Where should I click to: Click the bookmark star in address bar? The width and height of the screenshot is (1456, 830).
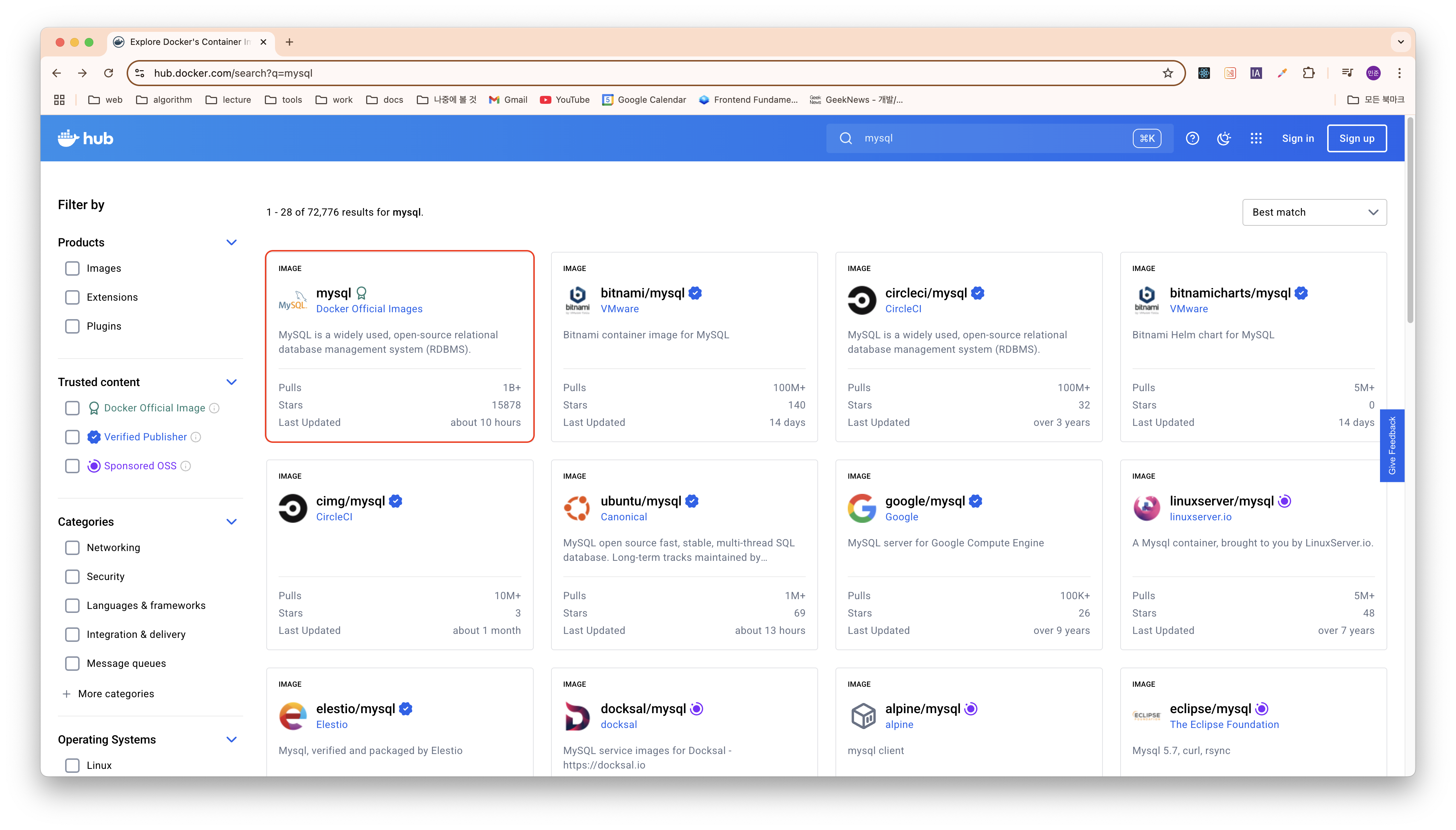(x=1168, y=73)
